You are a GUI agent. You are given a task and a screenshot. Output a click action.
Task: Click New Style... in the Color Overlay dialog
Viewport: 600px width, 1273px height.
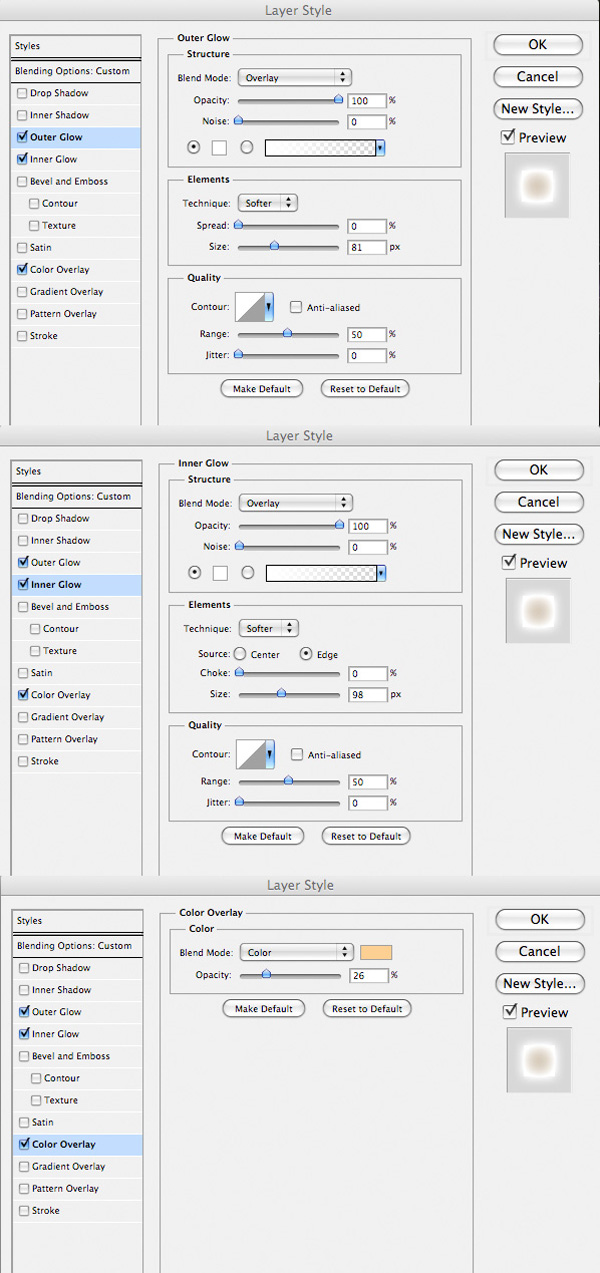pyautogui.click(x=540, y=983)
